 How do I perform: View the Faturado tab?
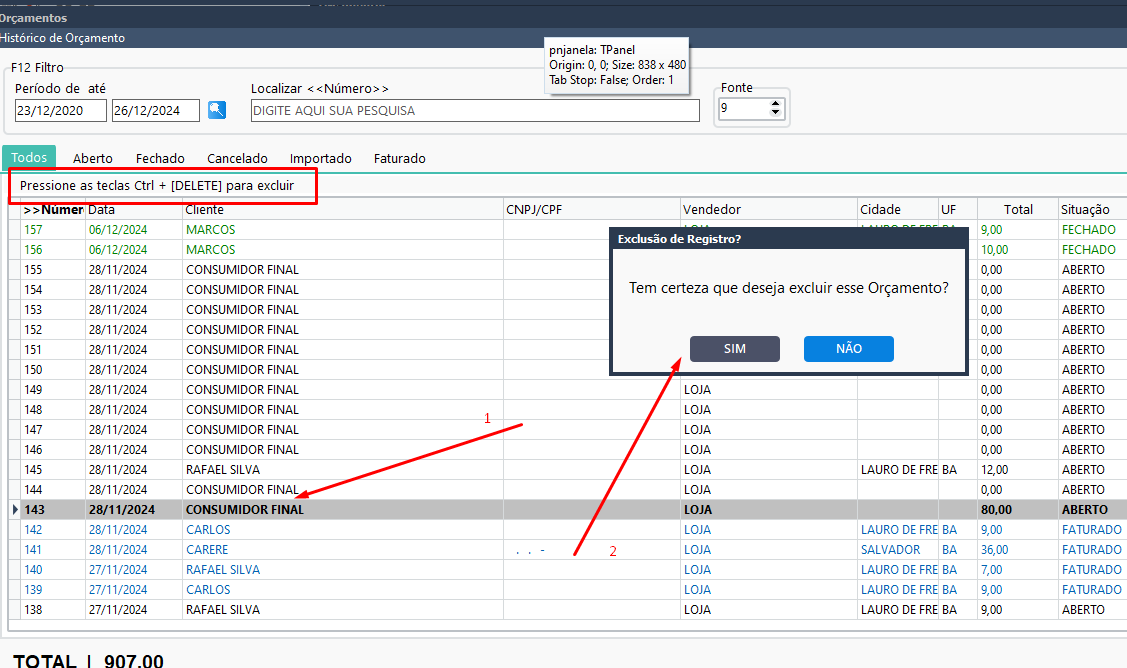(400, 158)
